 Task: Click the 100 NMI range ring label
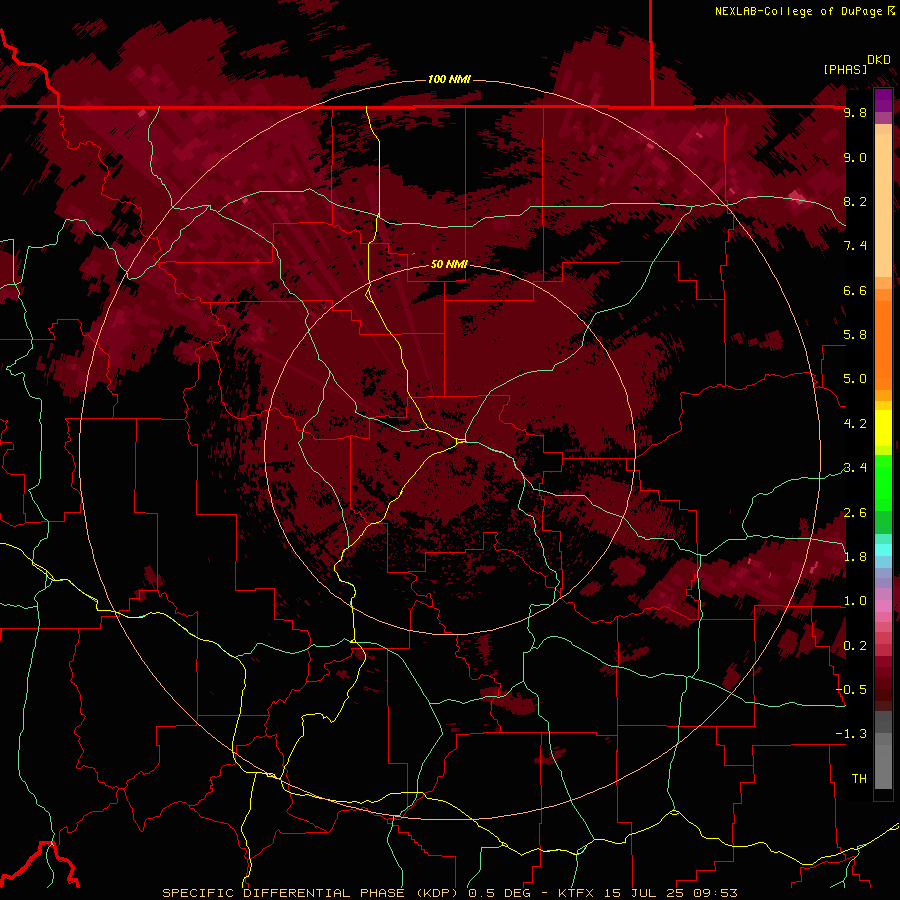click(449, 79)
